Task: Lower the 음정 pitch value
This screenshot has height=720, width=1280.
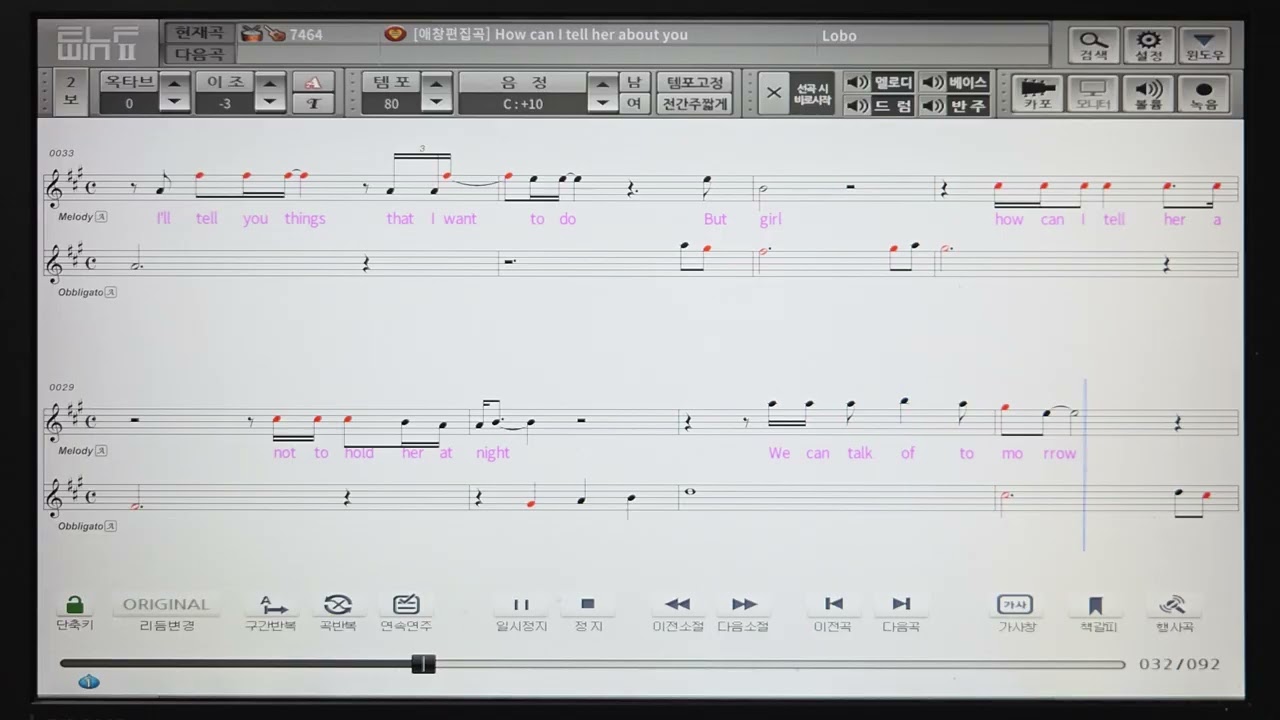Action: tap(602, 102)
